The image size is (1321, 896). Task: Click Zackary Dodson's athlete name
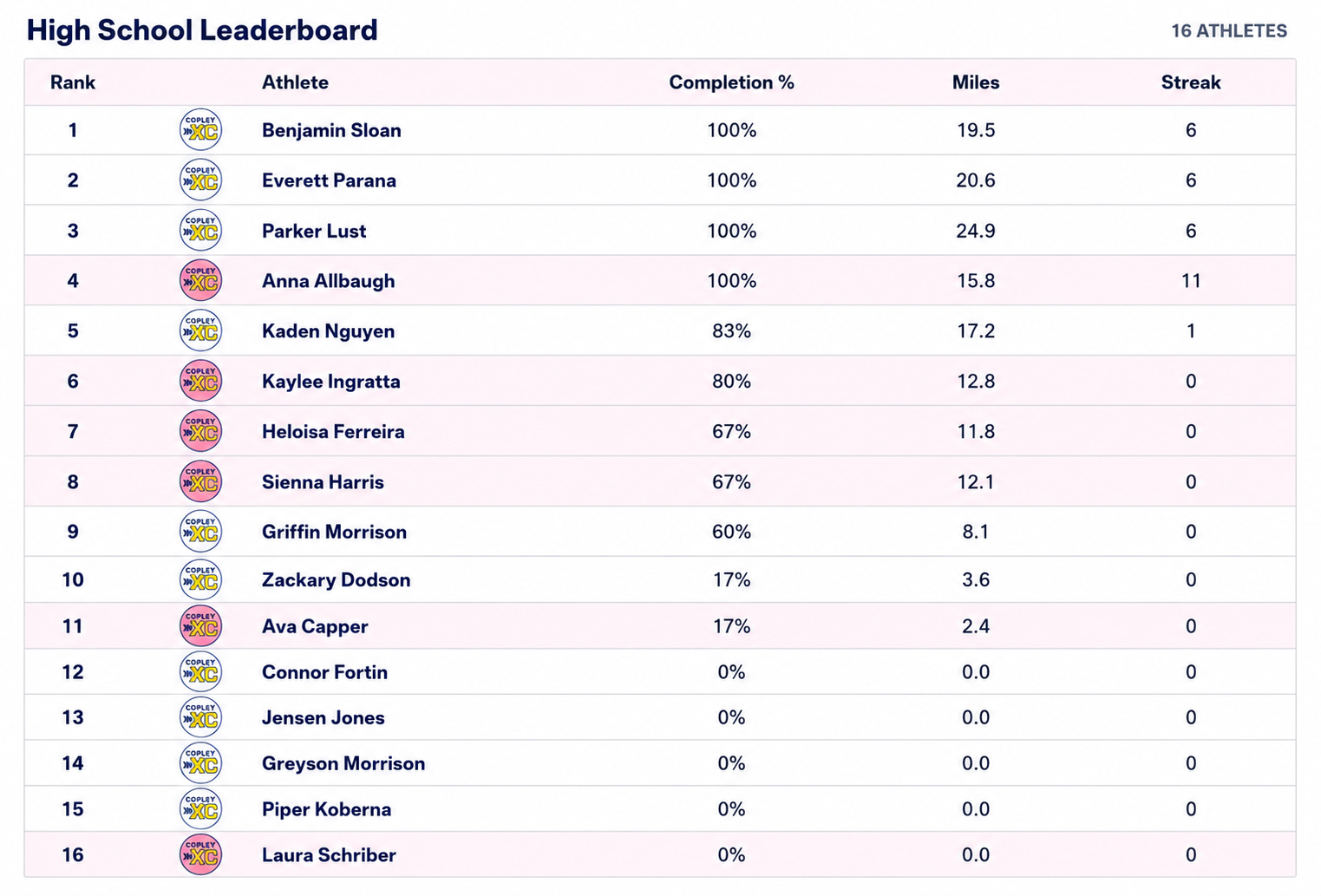point(336,579)
